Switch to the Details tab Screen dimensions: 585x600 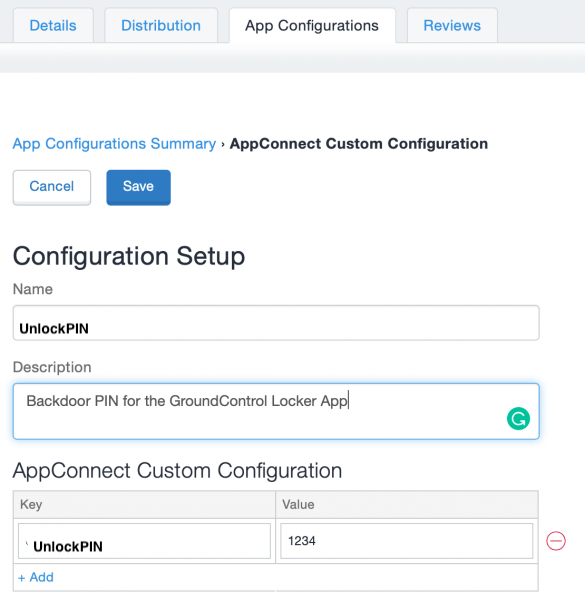coord(53,26)
